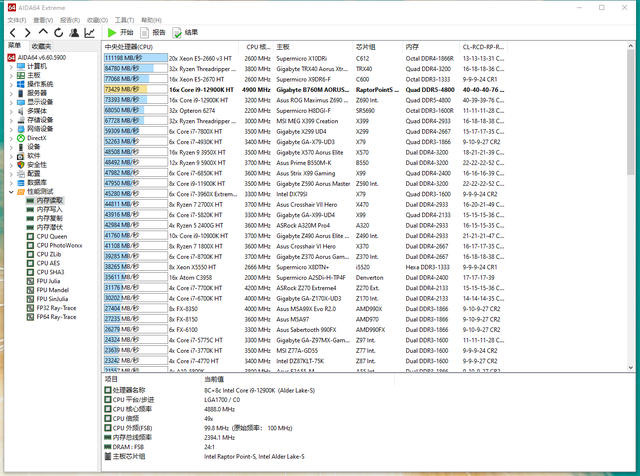Select the CPU SHA3 benchmark
Screen dimensions: 640x476
pyautogui.click(x=51, y=272)
